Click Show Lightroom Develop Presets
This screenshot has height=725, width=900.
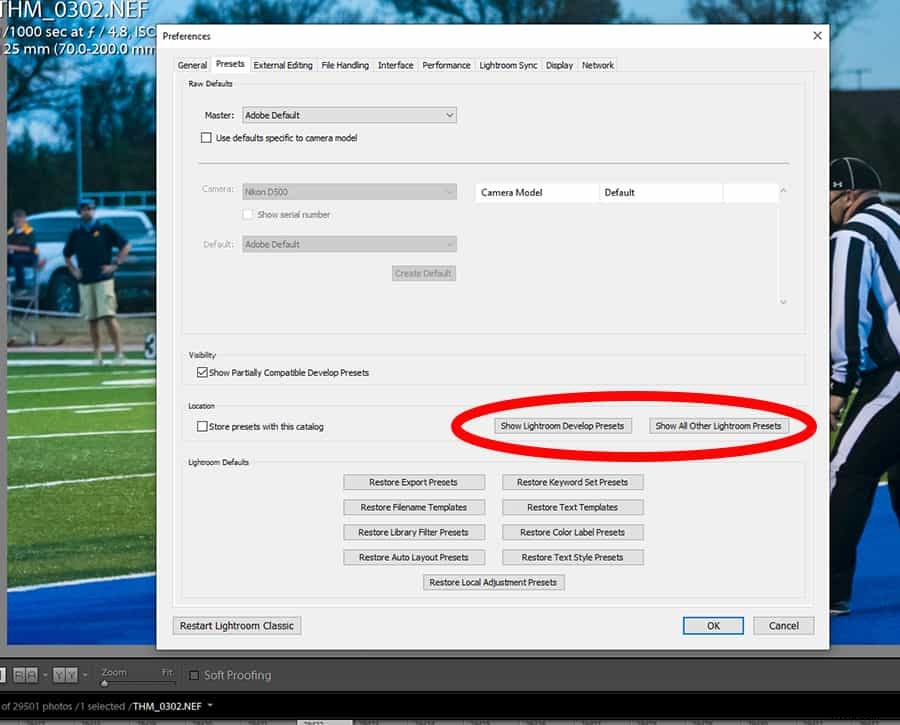pyautogui.click(x=565, y=425)
